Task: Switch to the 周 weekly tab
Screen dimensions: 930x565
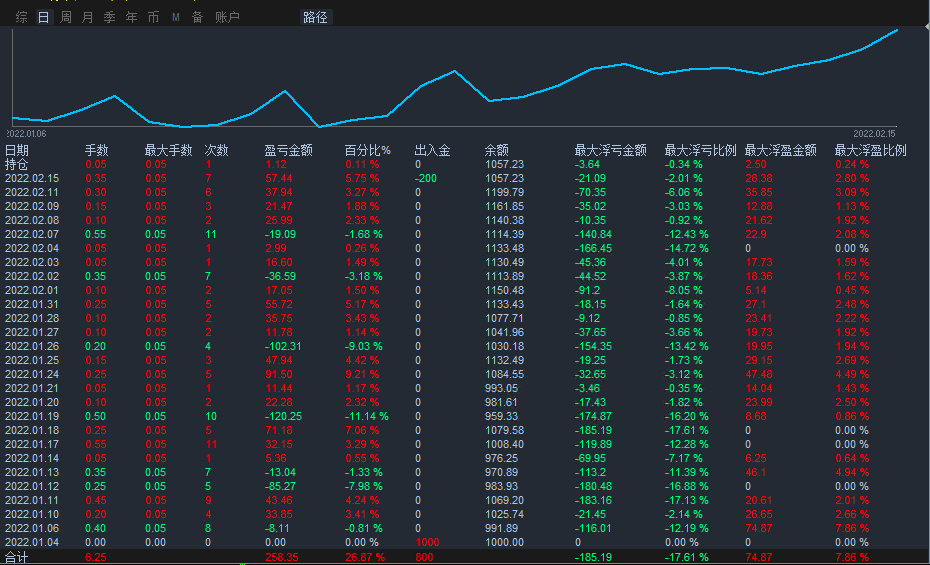Action: click(x=65, y=17)
